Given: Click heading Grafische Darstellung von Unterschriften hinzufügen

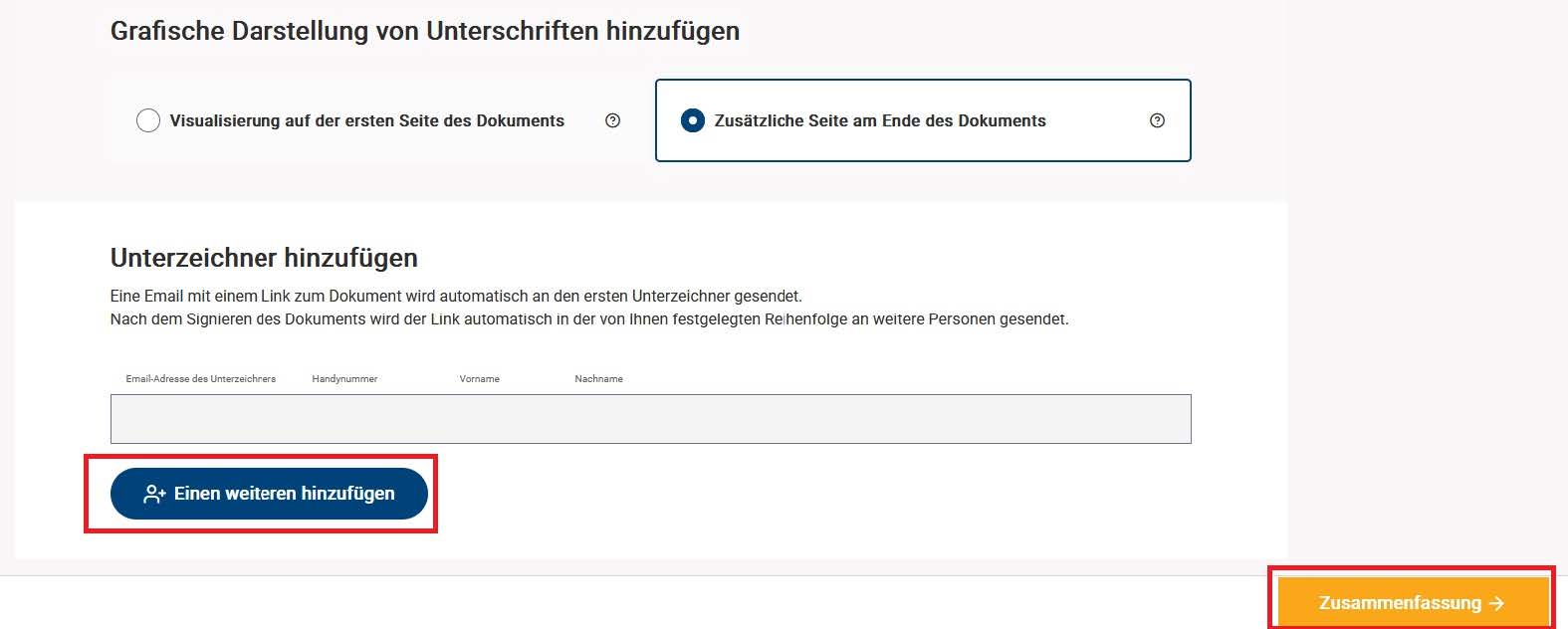Looking at the screenshot, I should click(x=425, y=31).
